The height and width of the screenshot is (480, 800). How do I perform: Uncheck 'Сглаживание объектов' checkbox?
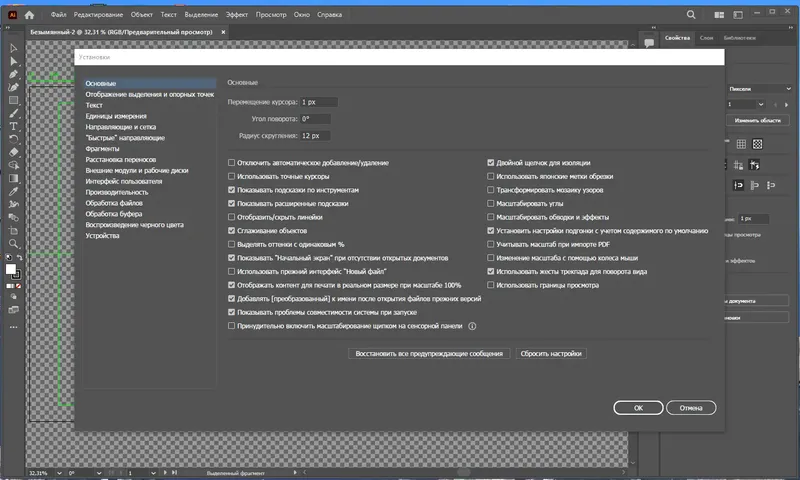click(232, 231)
